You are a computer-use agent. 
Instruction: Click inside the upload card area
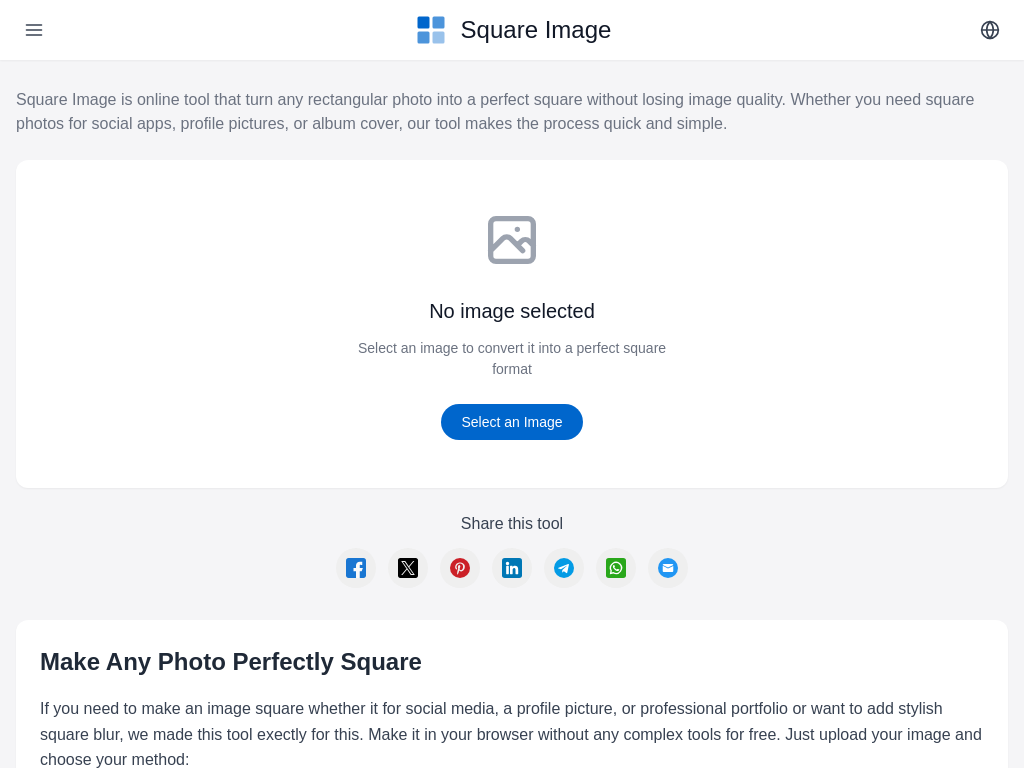(x=512, y=324)
